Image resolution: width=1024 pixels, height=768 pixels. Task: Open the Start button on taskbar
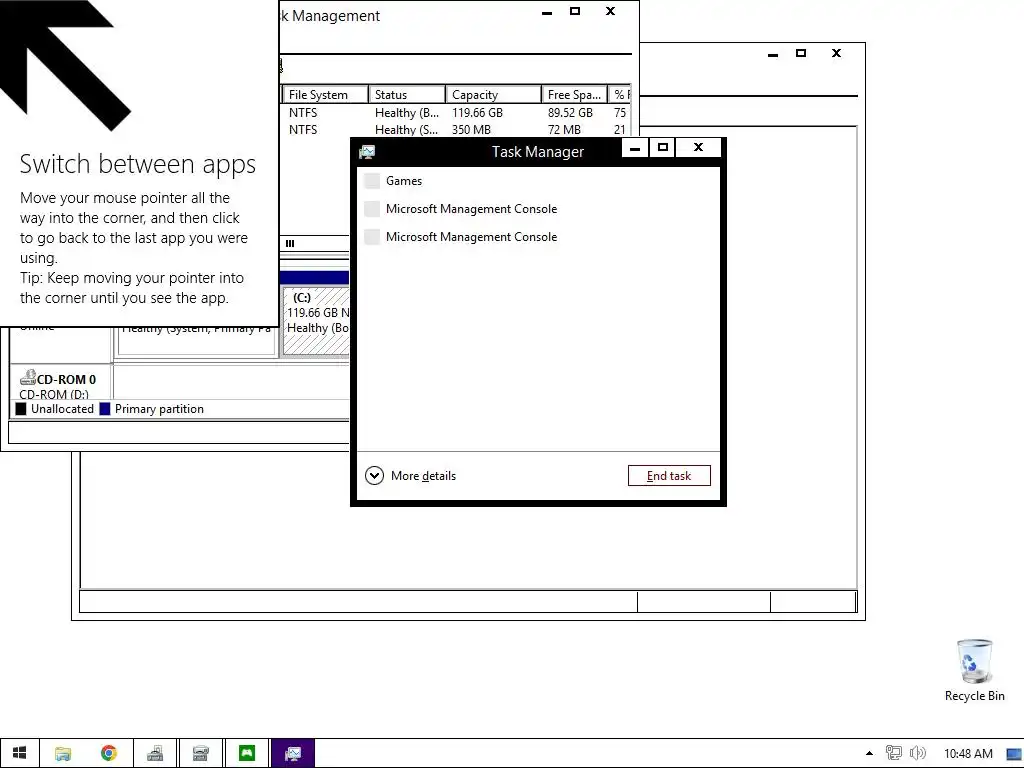click(x=20, y=753)
